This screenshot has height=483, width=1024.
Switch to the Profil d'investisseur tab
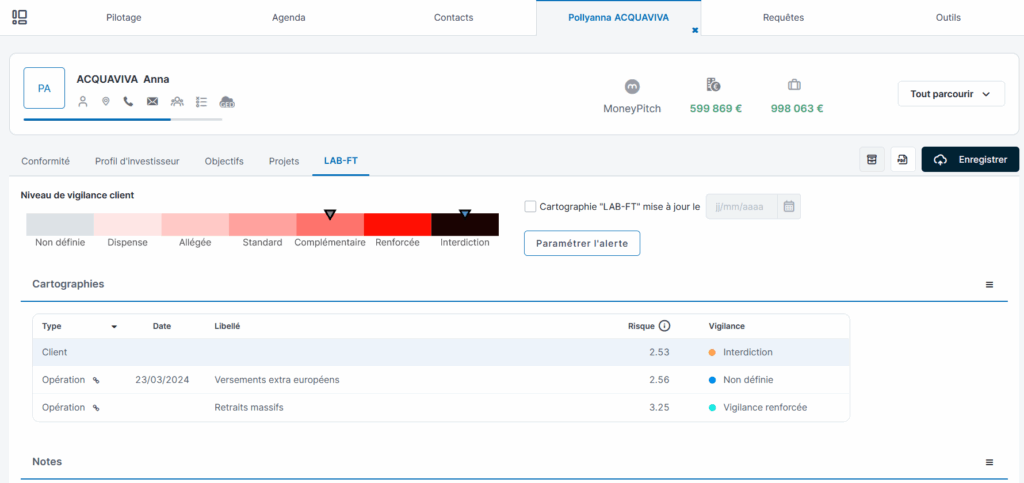pos(137,161)
